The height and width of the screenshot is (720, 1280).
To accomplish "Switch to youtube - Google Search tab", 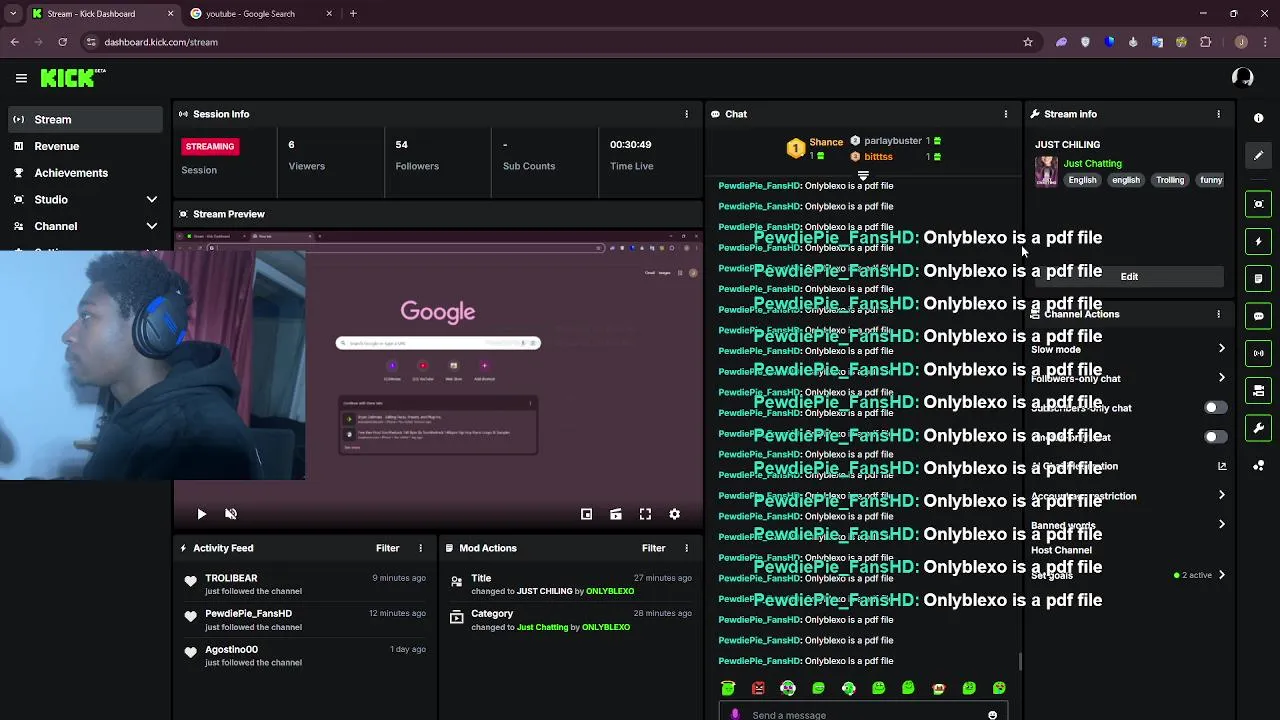I will click(260, 14).
